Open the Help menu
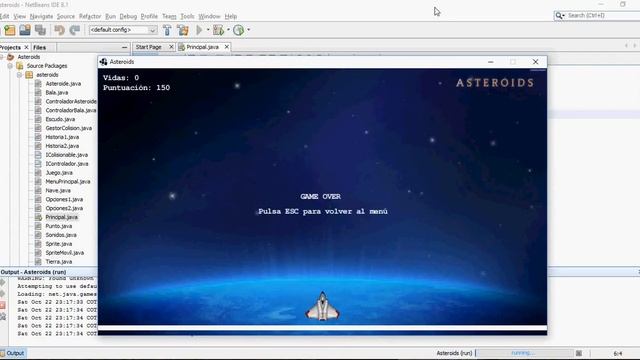640x360 pixels. [x=231, y=16]
